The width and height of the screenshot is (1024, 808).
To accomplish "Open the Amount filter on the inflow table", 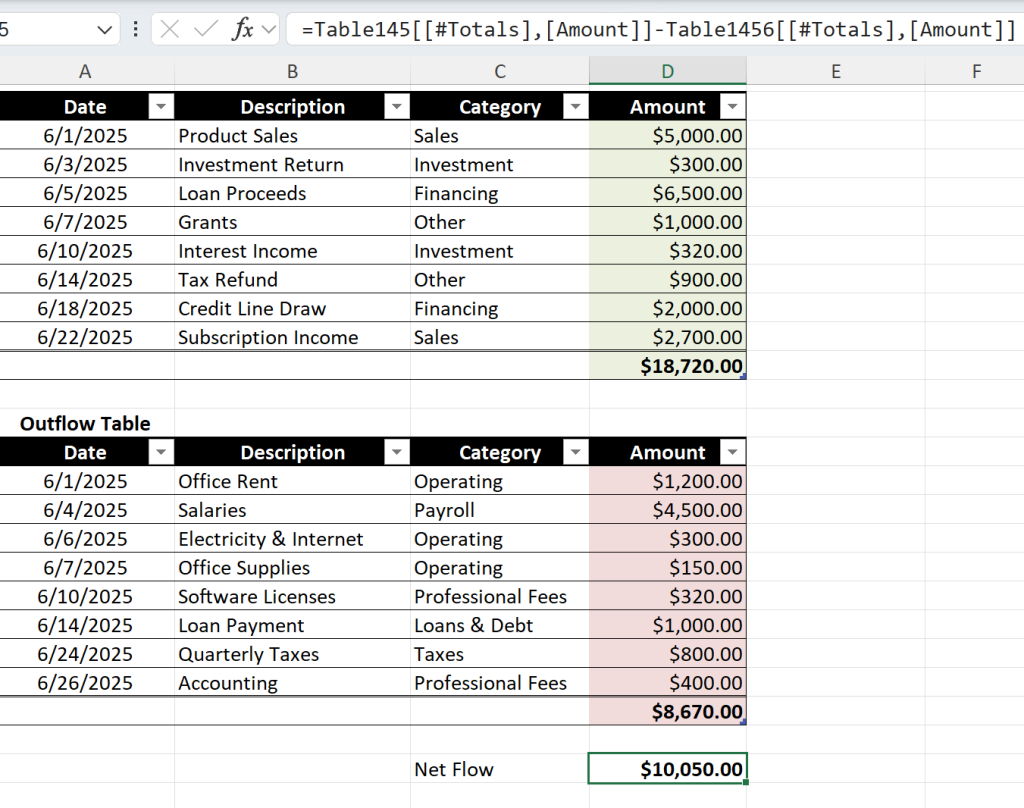I will (x=733, y=106).
